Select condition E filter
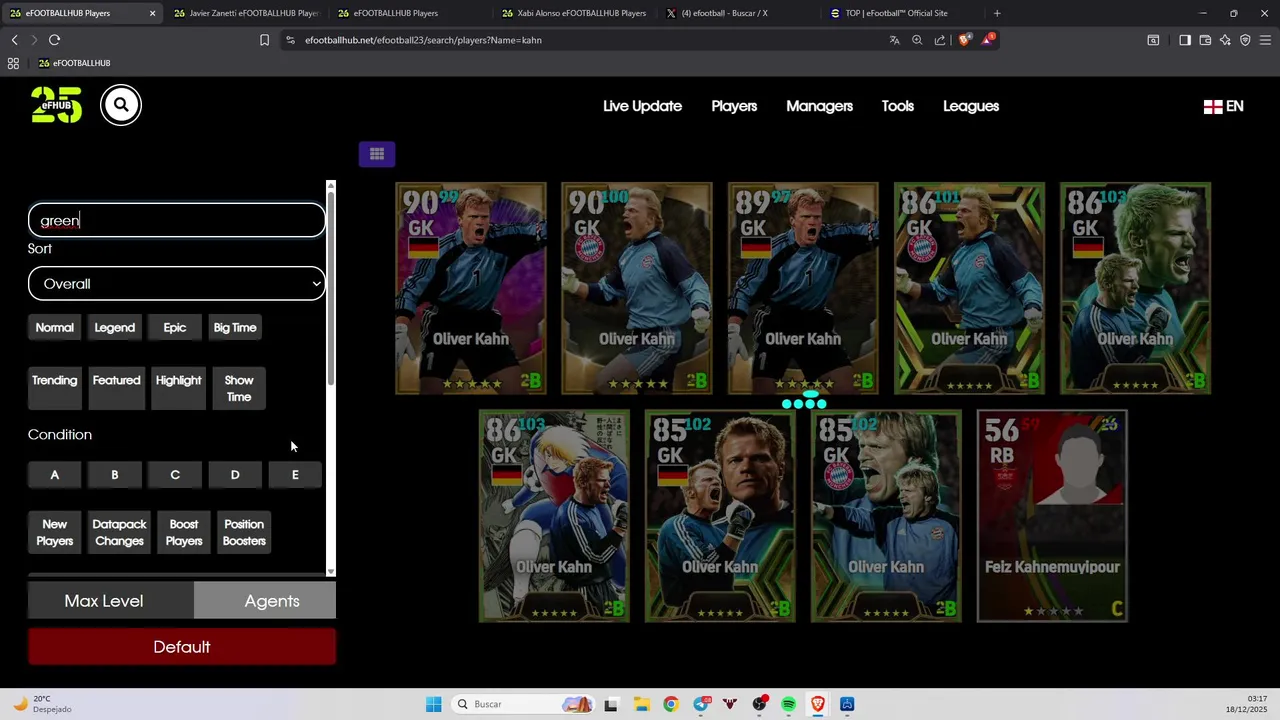This screenshot has height=720, width=1280. pos(295,475)
